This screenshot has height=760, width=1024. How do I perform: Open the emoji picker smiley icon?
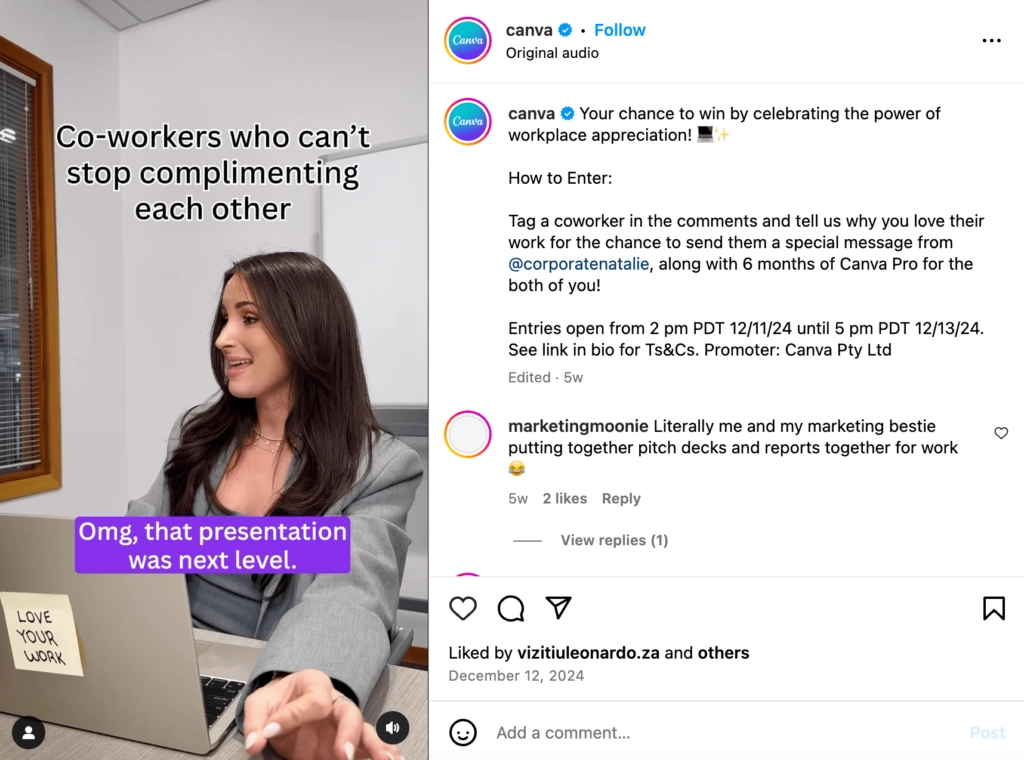(x=463, y=733)
